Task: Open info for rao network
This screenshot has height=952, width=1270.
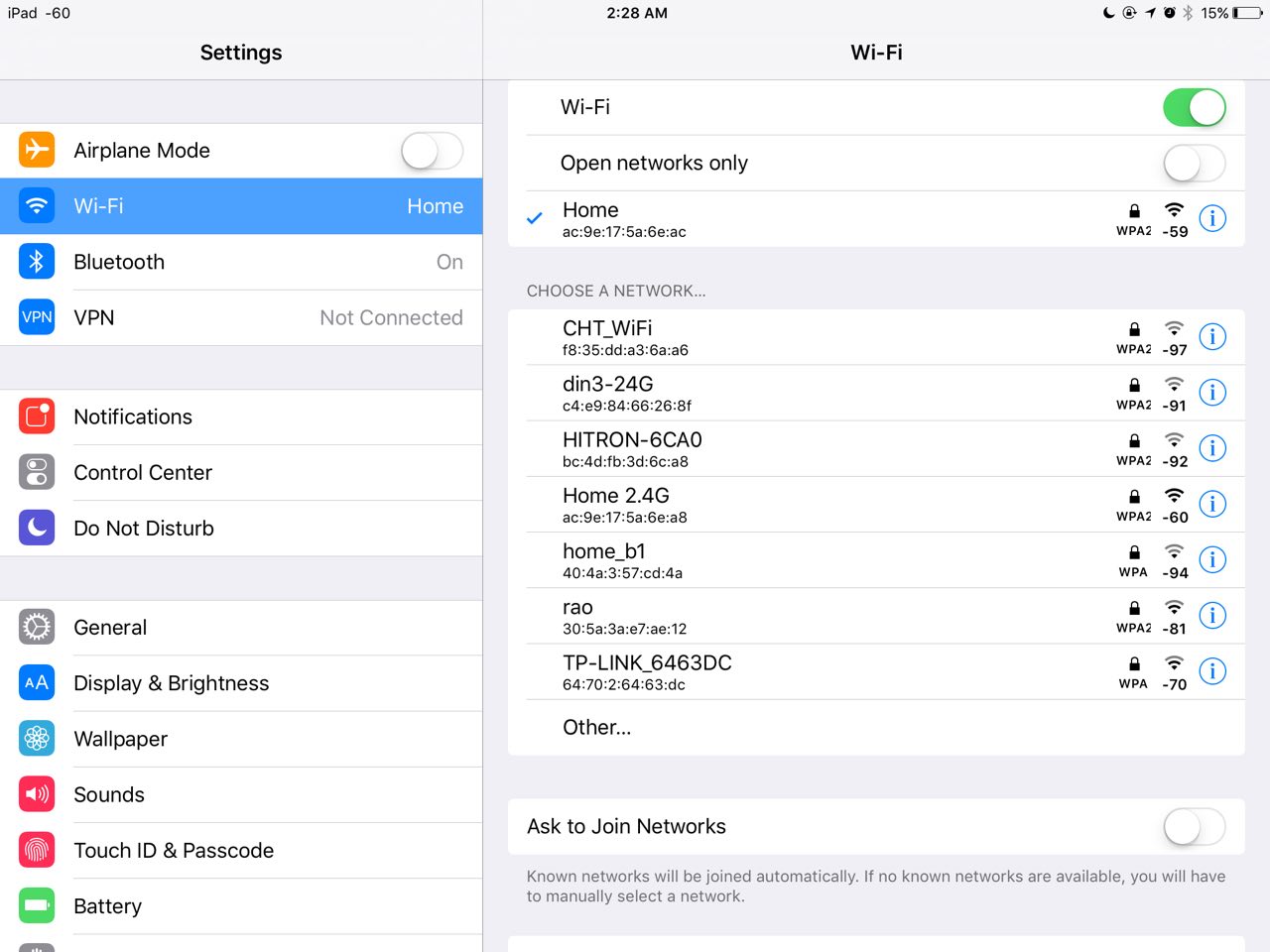Action: click(x=1212, y=615)
